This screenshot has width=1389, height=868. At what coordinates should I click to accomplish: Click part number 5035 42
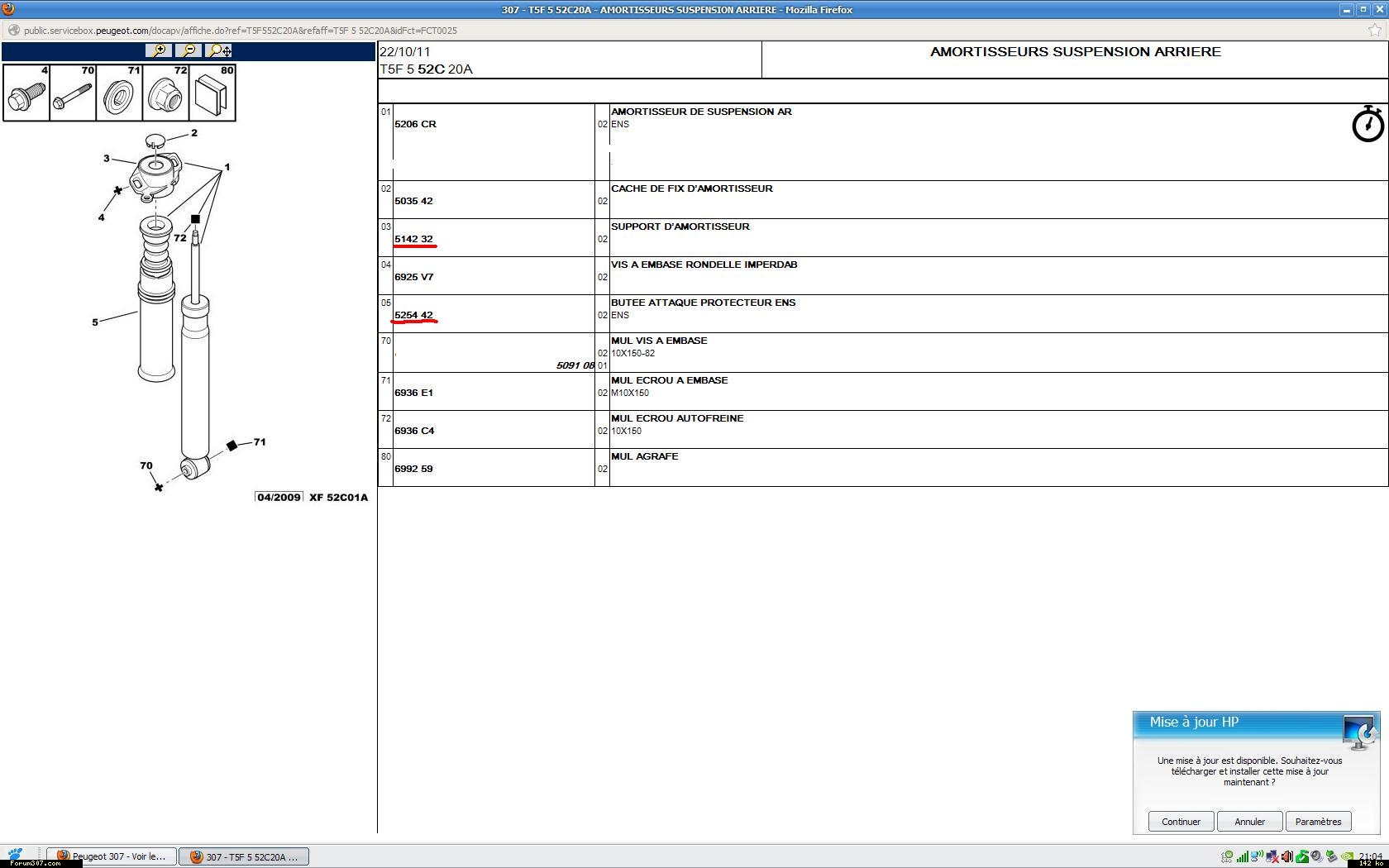tap(413, 201)
